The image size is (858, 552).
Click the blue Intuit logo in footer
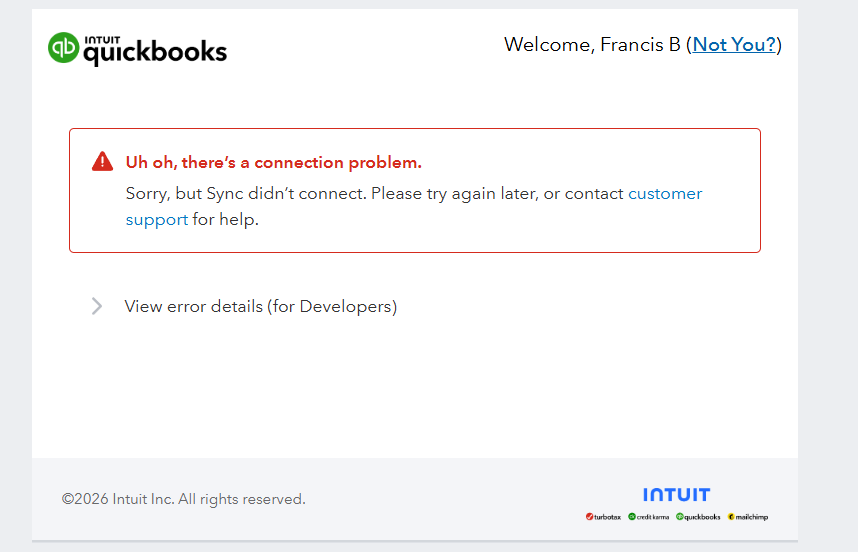pyautogui.click(x=676, y=495)
